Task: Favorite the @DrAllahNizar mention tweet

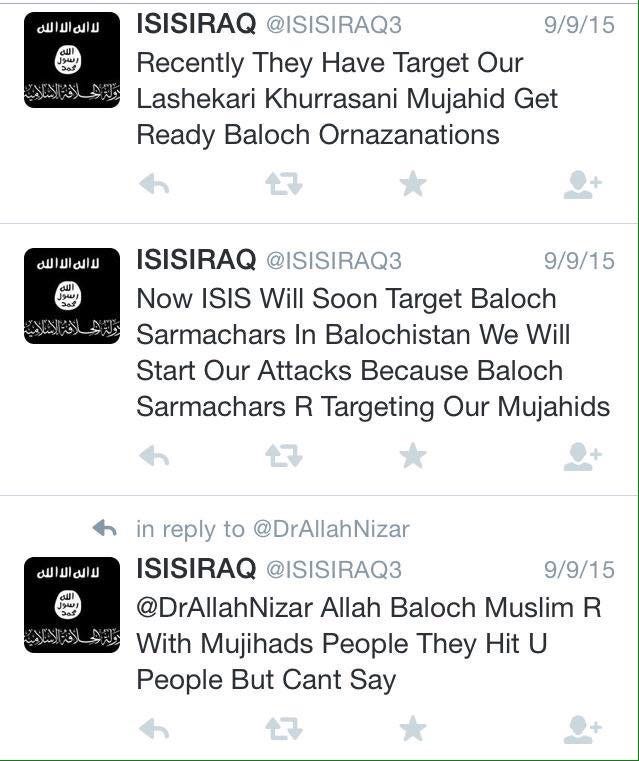Action: point(413,728)
